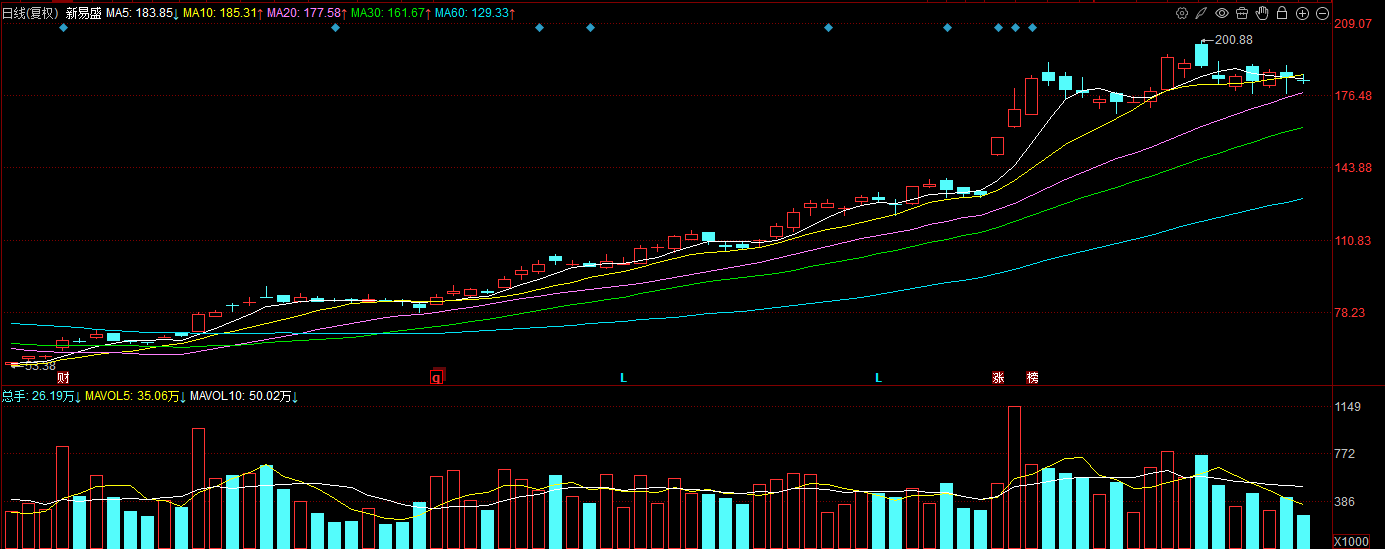Click the 榜 event marker
The height and width of the screenshot is (549, 1385).
[x=1032, y=377]
